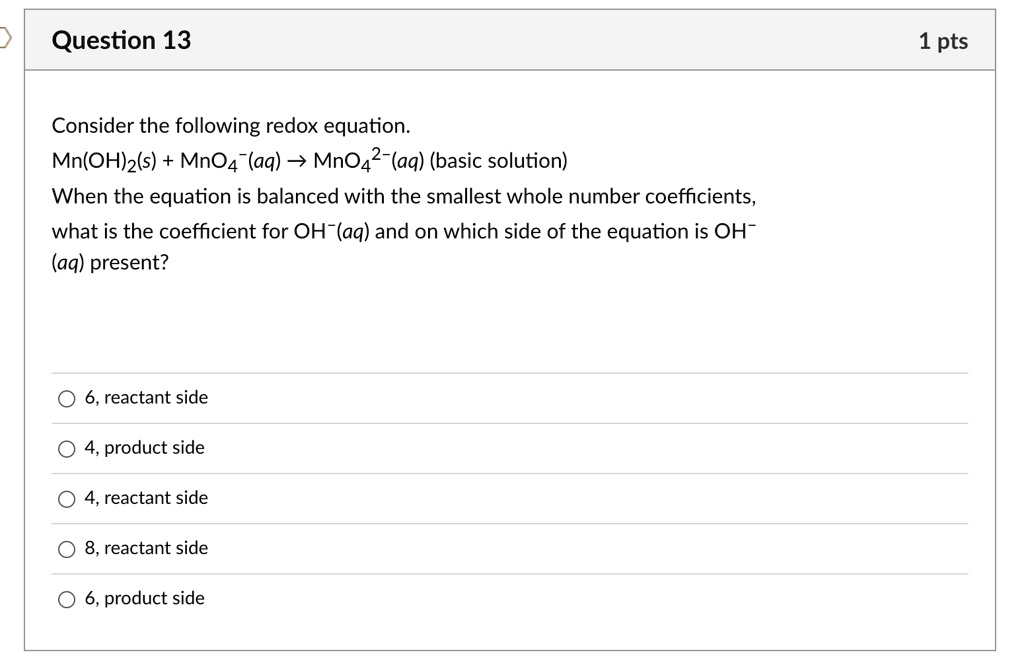Select the radio button for '6, product side'
Screen dimensions: 1024x671
click(66, 598)
